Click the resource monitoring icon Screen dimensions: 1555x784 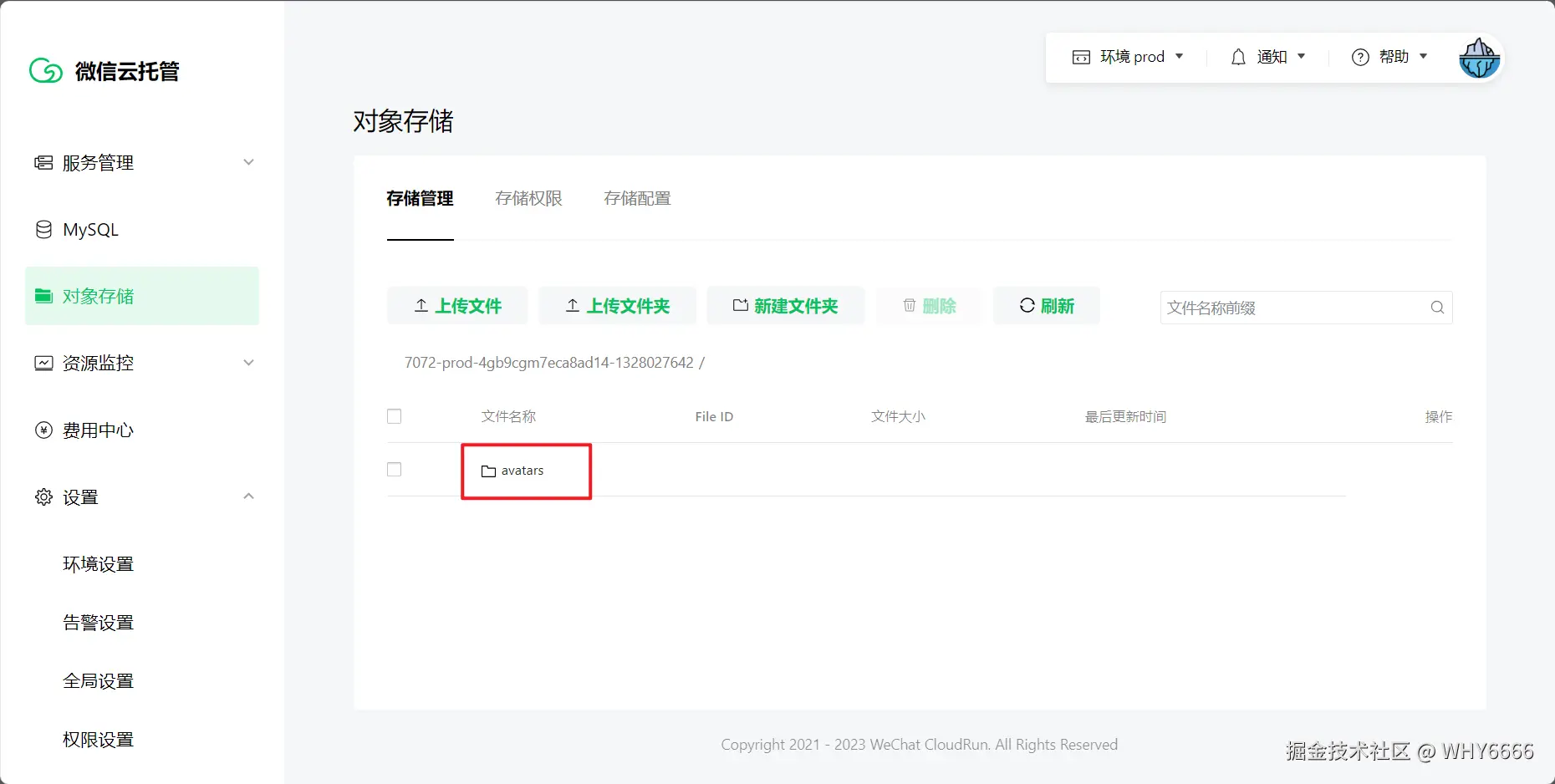tap(43, 363)
